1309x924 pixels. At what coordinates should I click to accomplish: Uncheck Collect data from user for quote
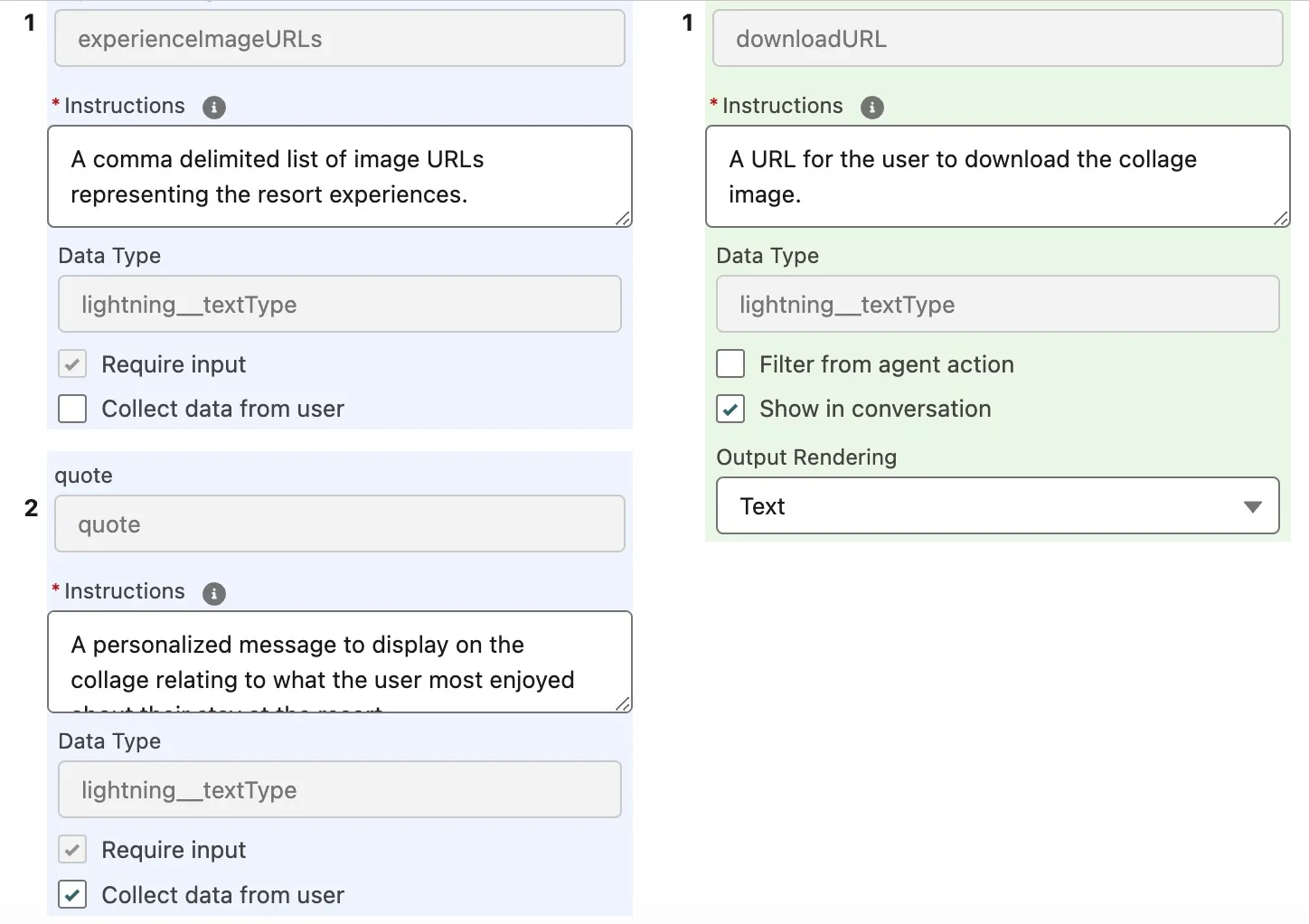pyautogui.click(x=72, y=895)
